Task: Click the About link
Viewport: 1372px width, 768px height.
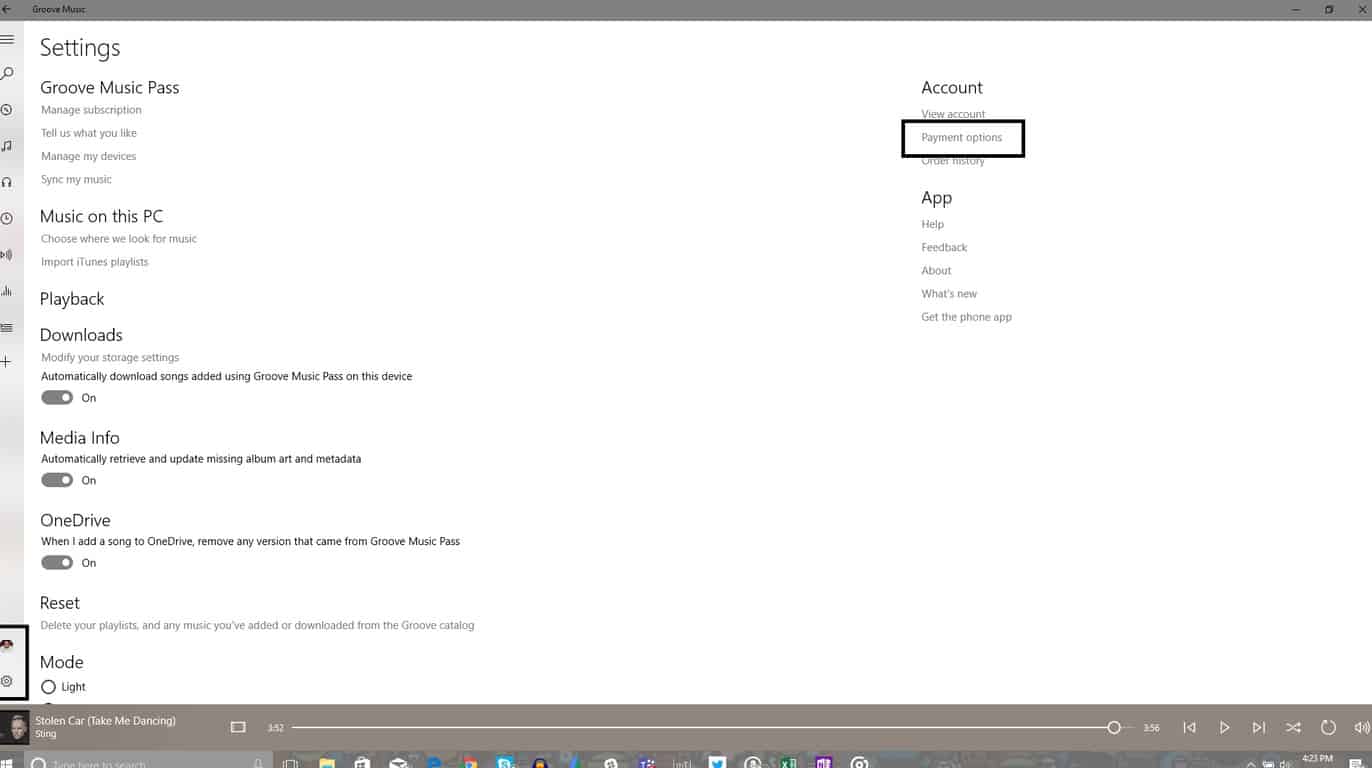Action: coord(936,271)
